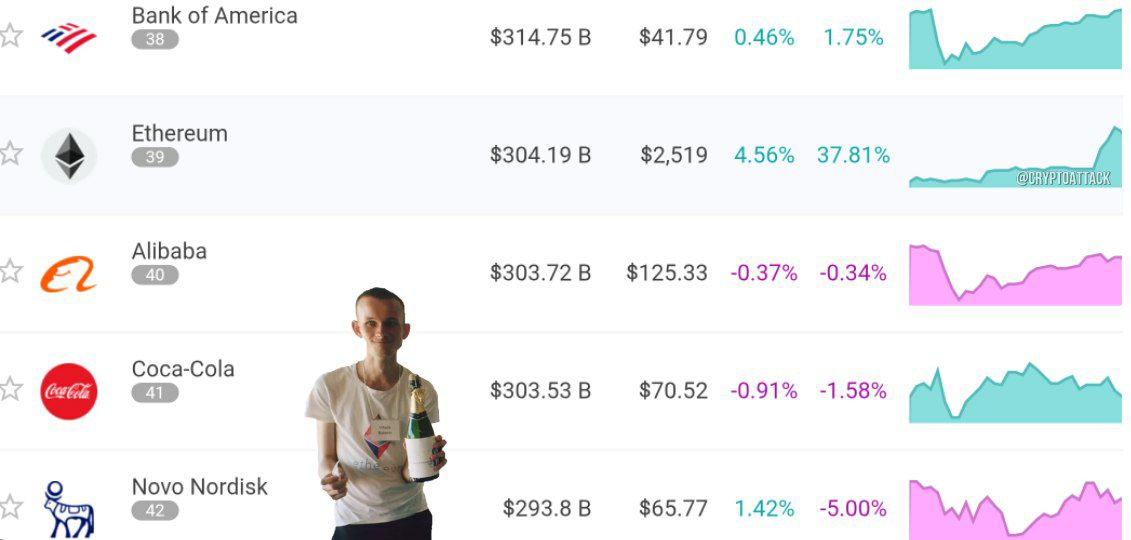Viewport: 1131px width, 540px height.
Task: Click the Novo Nordisk bull logo
Action: (69, 510)
